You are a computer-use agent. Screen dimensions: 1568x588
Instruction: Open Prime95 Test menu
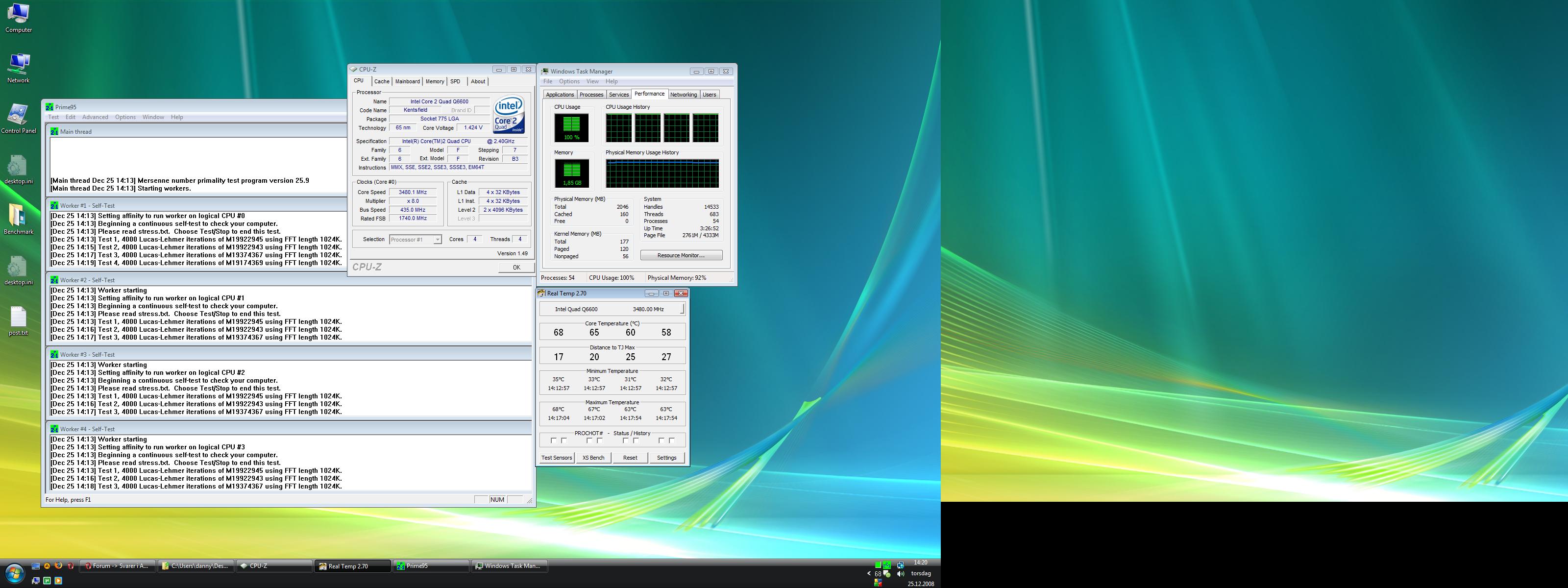pos(53,117)
